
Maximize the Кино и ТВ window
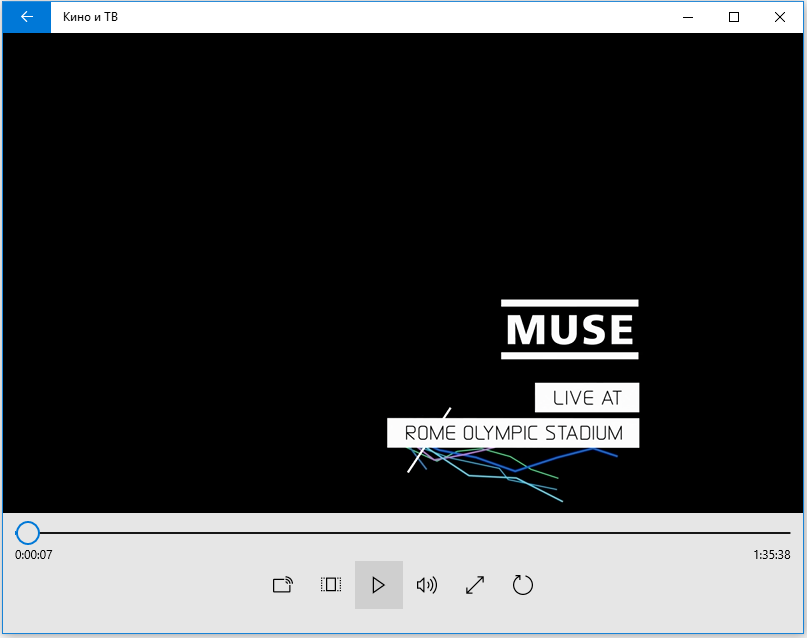click(x=734, y=17)
